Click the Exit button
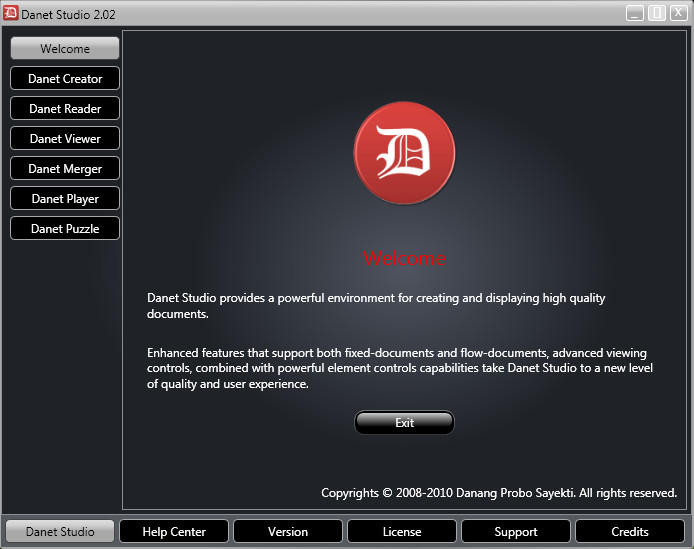The image size is (694, 549). tap(405, 423)
